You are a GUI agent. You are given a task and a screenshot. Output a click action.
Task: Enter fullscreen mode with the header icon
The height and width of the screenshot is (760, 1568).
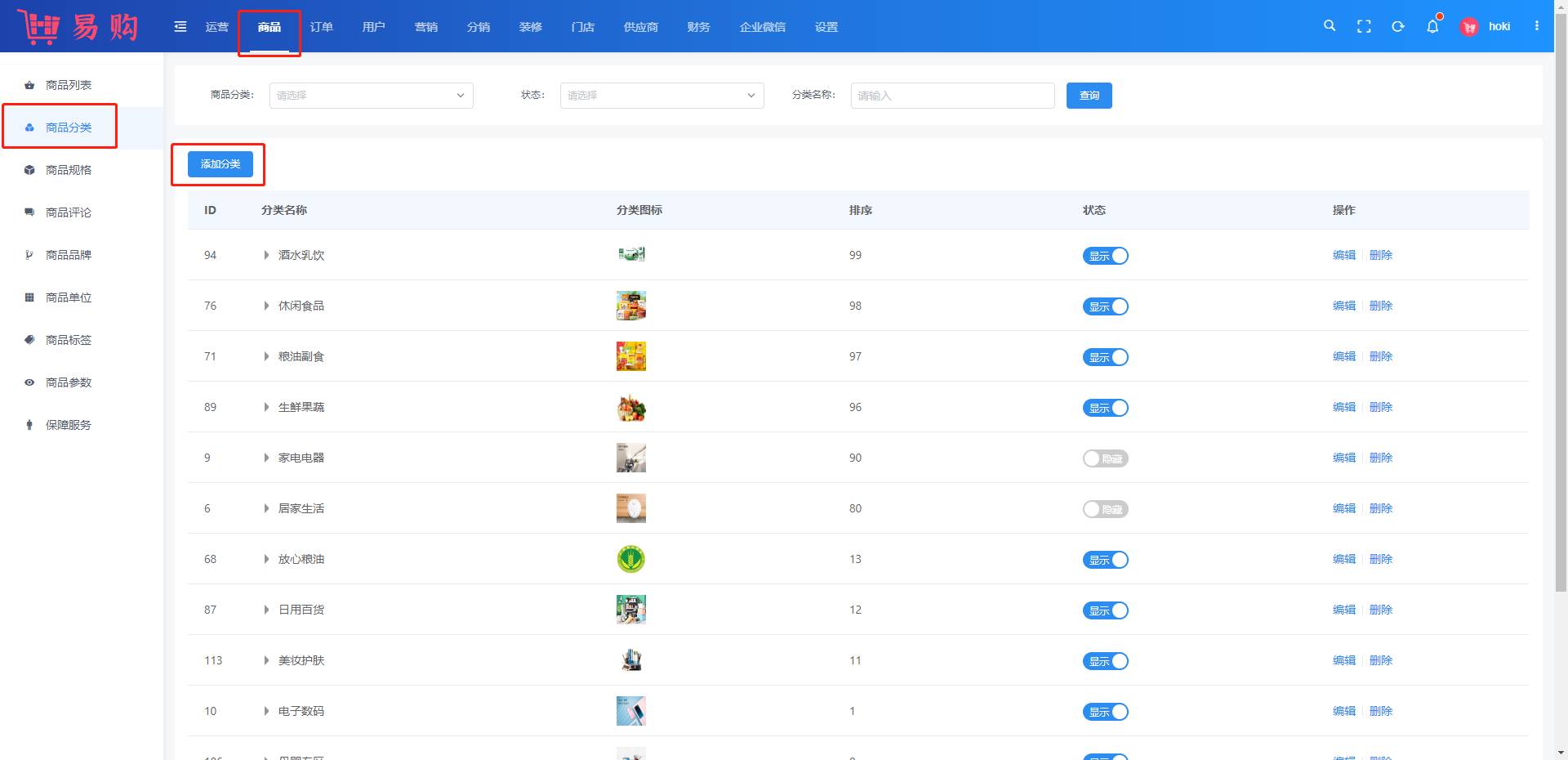tap(1364, 26)
